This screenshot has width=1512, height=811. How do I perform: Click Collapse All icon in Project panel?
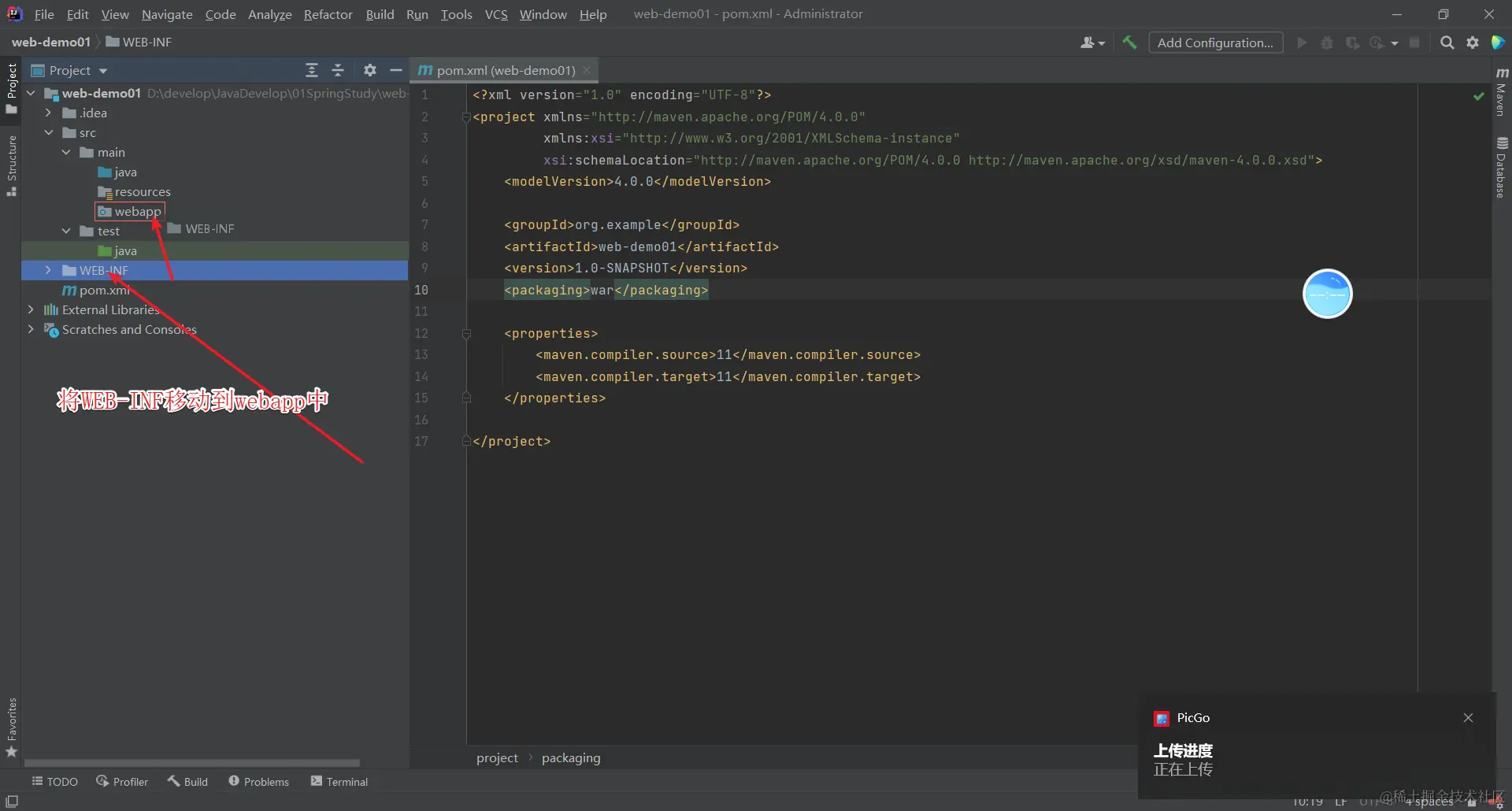pyautogui.click(x=338, y=70)
